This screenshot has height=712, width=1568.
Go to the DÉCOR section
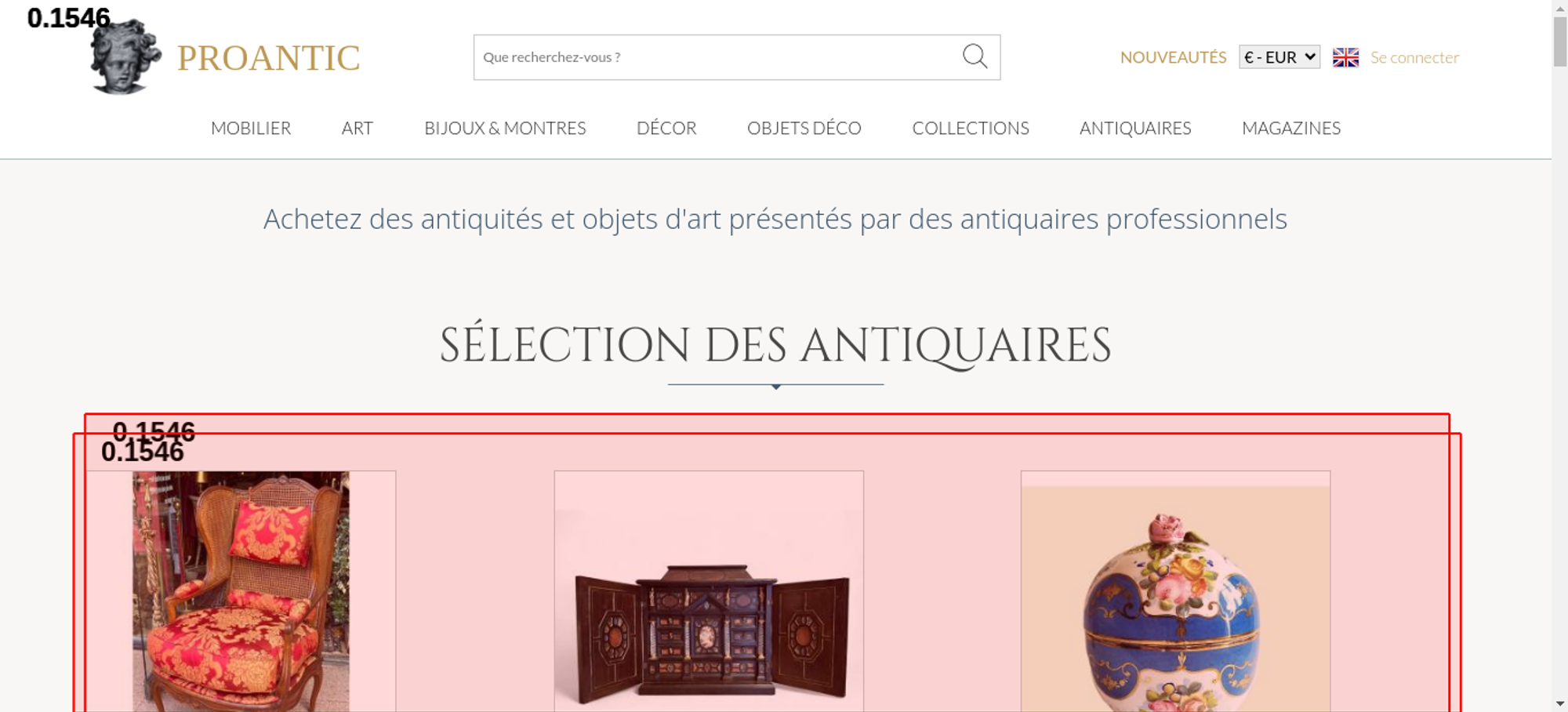pyautogui.click(x=666, y=128)
